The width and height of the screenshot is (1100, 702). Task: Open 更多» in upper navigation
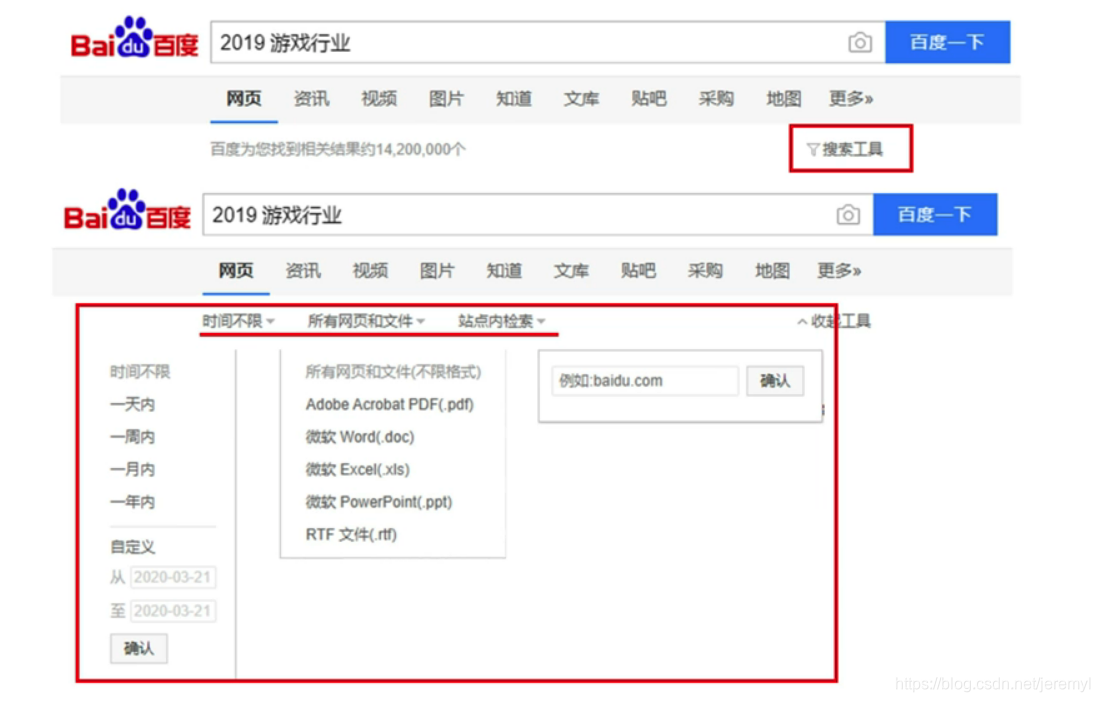point(850,99)
